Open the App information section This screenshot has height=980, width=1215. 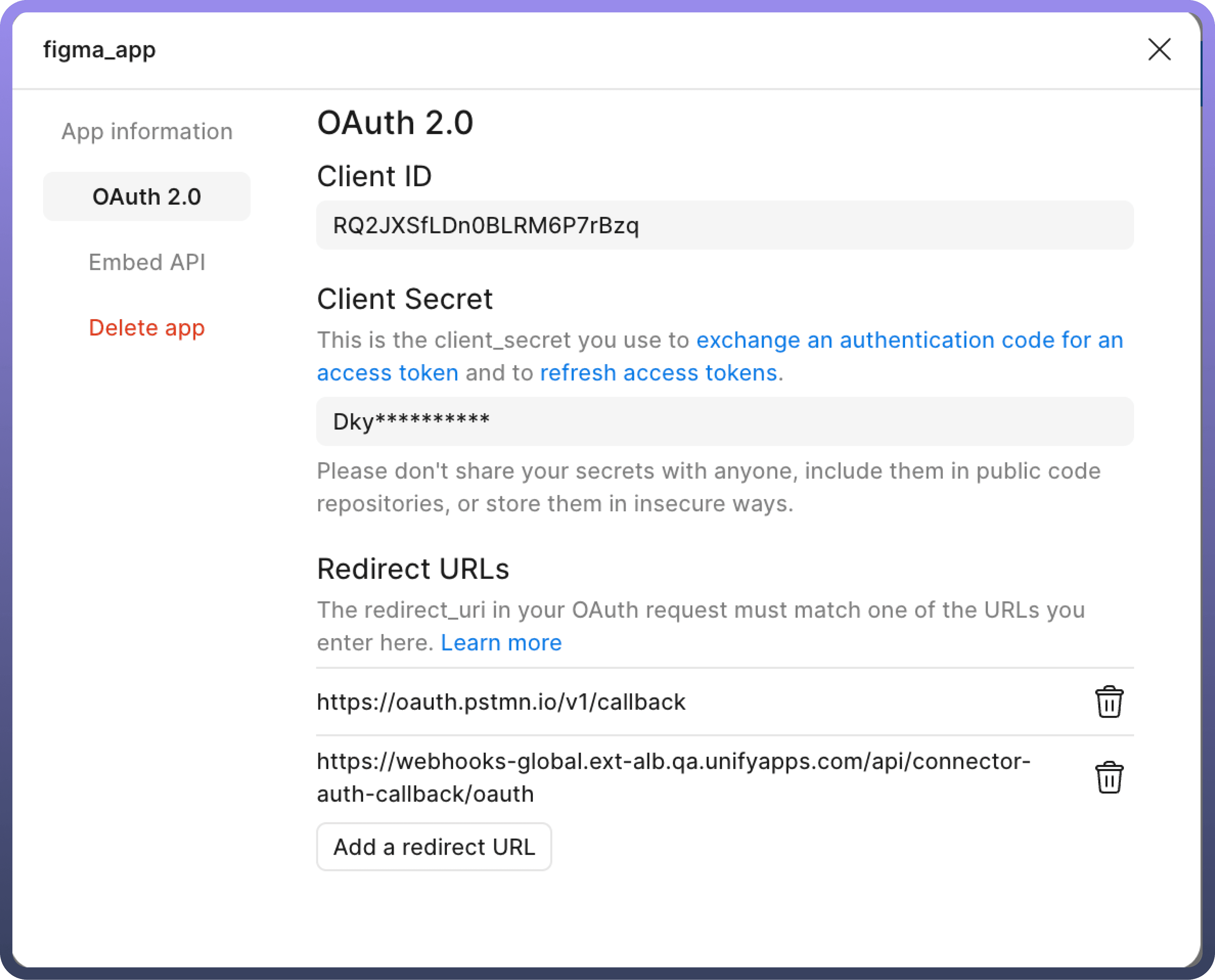pos(147,131)
